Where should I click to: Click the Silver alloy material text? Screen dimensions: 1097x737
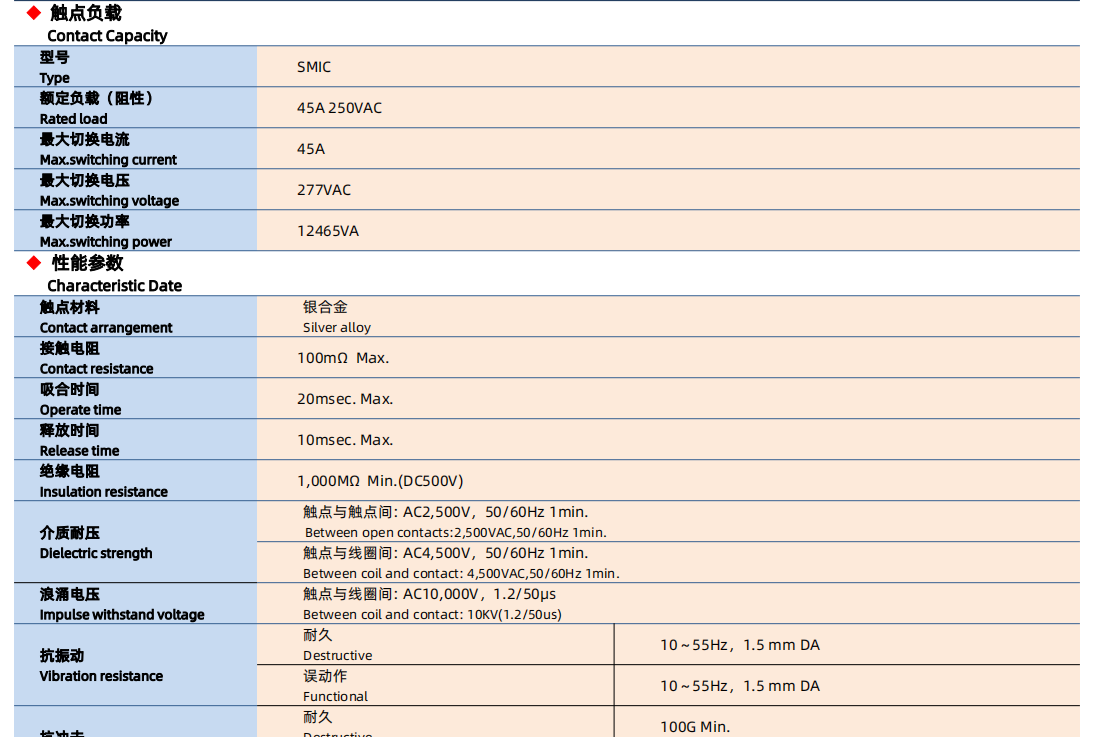click(337, 328)
